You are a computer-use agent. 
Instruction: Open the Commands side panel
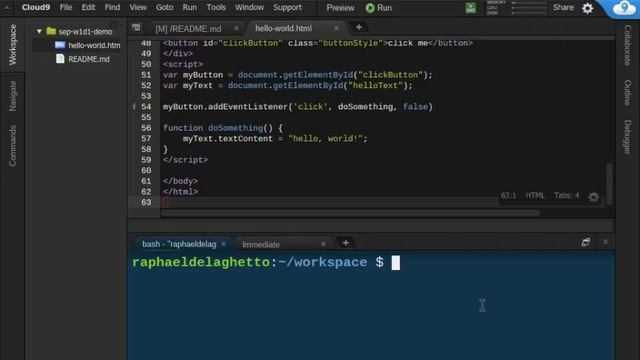pyautogui.click(x=13, y=146)
